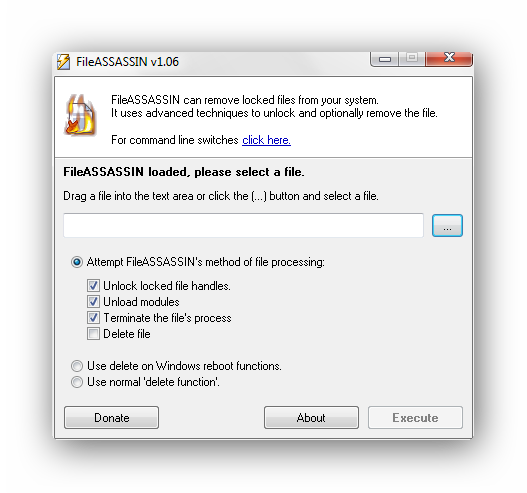Screen dimensions: 527x493
Task: Open the Donate button
Action: click(x=111, y=417)
